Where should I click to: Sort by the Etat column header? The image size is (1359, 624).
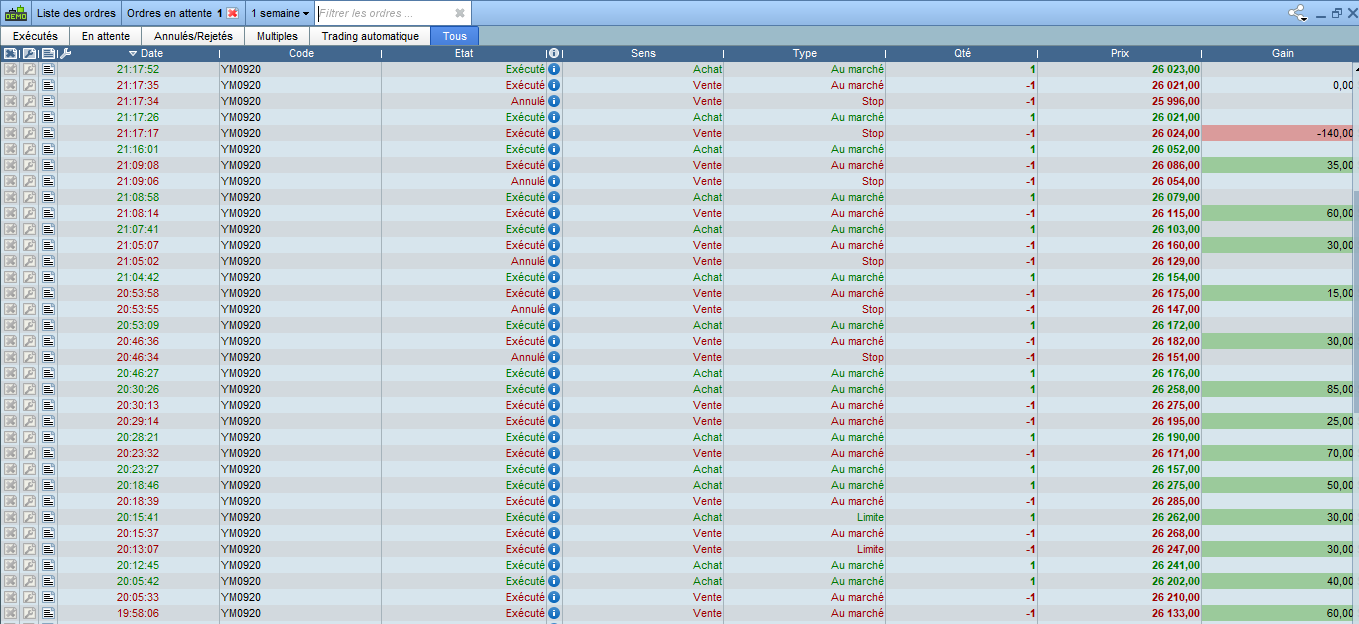(464, 53)
